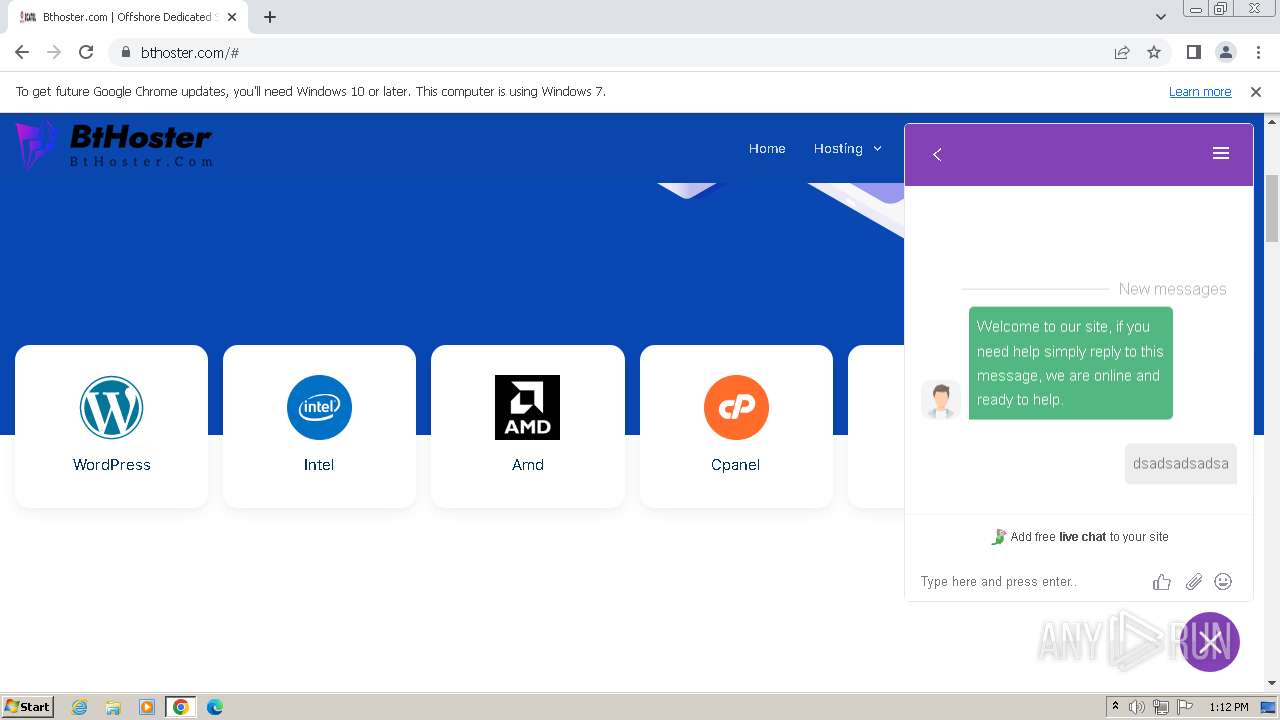Open Windows Explorer from taskbar
This screenshot has width=1280, height=720.
pyautogui.click(x=113, y=707)
